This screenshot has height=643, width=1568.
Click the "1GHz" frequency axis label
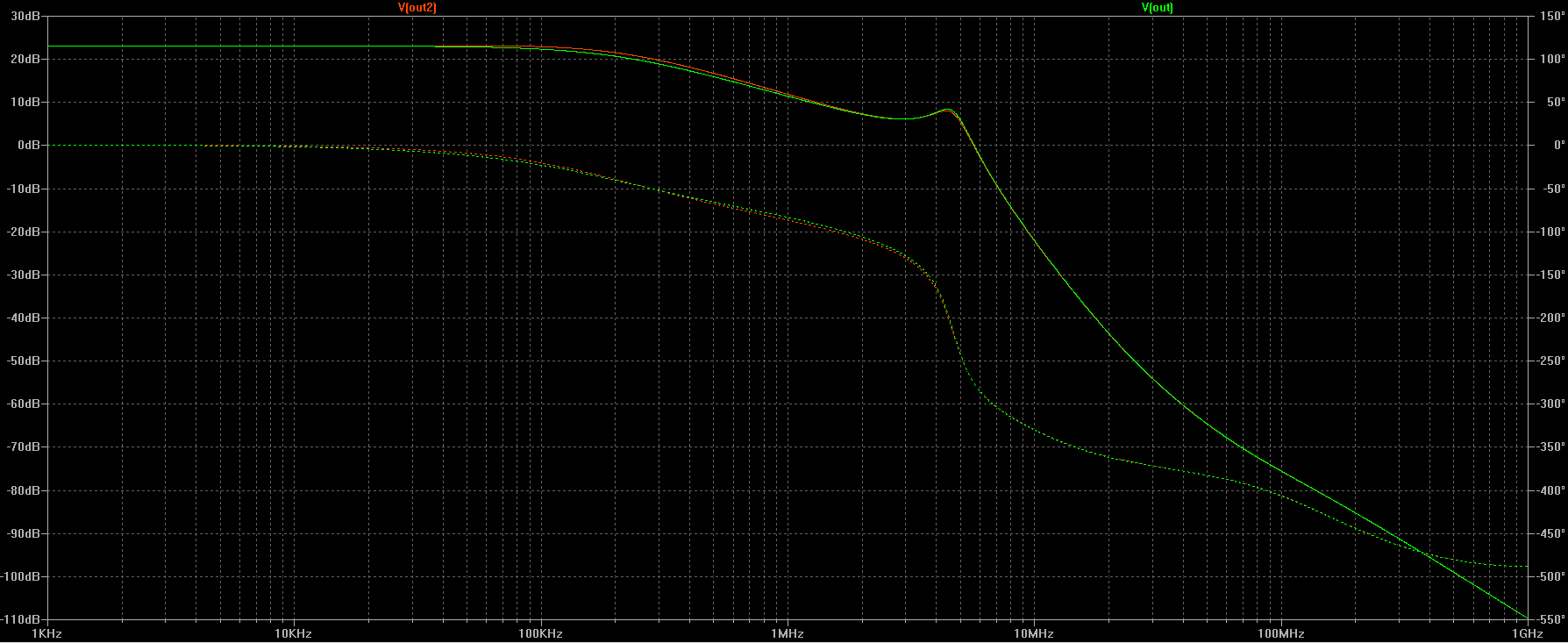[x=1528, y=633]
